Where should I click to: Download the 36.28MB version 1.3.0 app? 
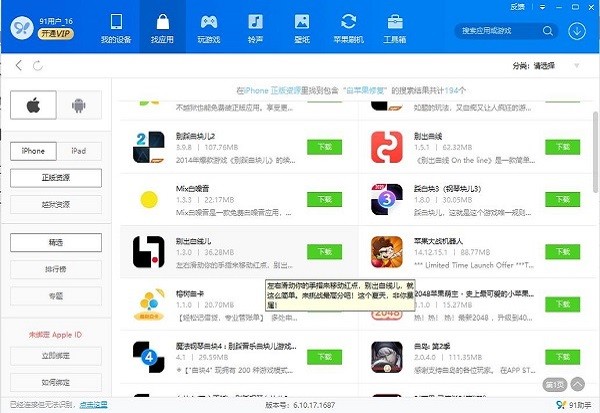pyautogui.click(x=324, y=252)
